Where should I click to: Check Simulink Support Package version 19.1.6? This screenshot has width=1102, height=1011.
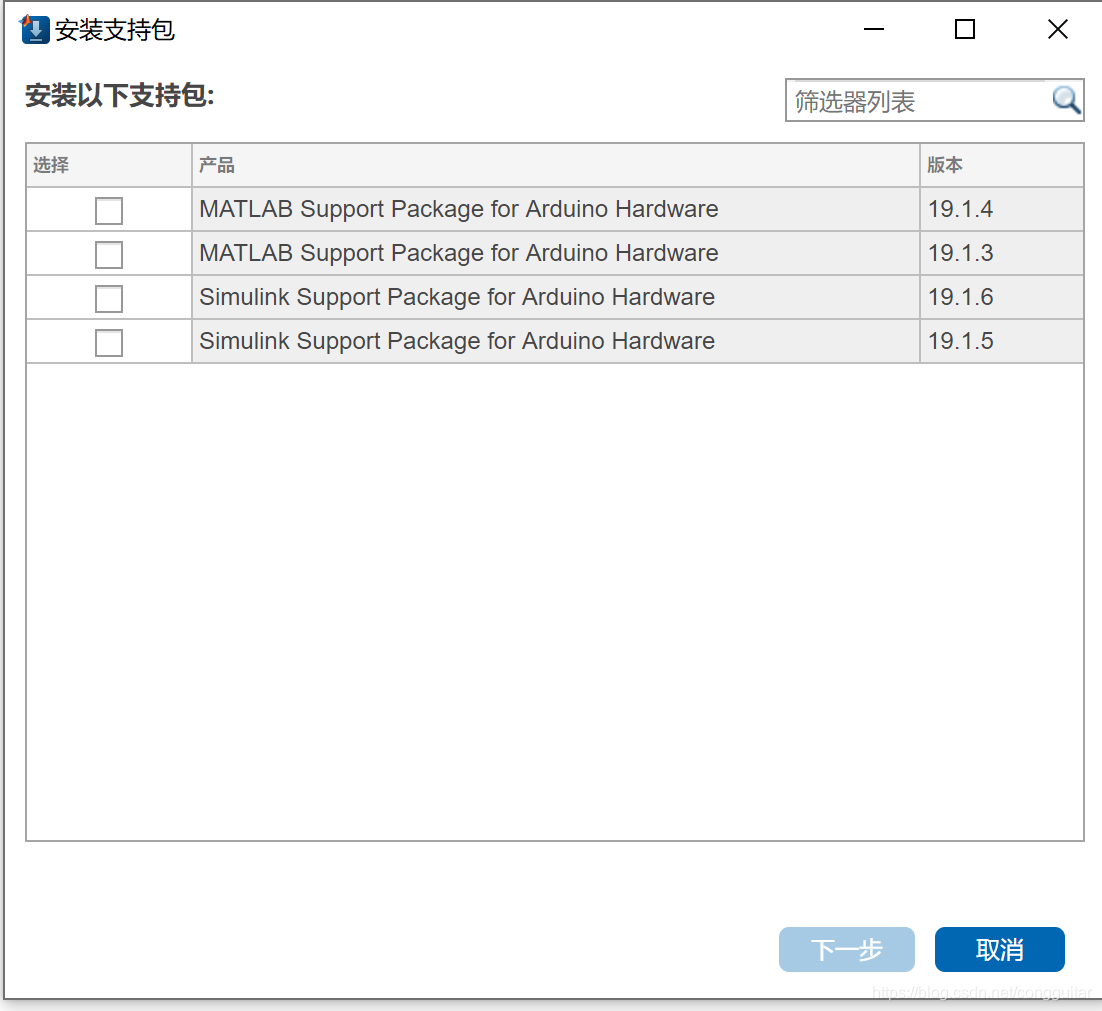[109, 299]
